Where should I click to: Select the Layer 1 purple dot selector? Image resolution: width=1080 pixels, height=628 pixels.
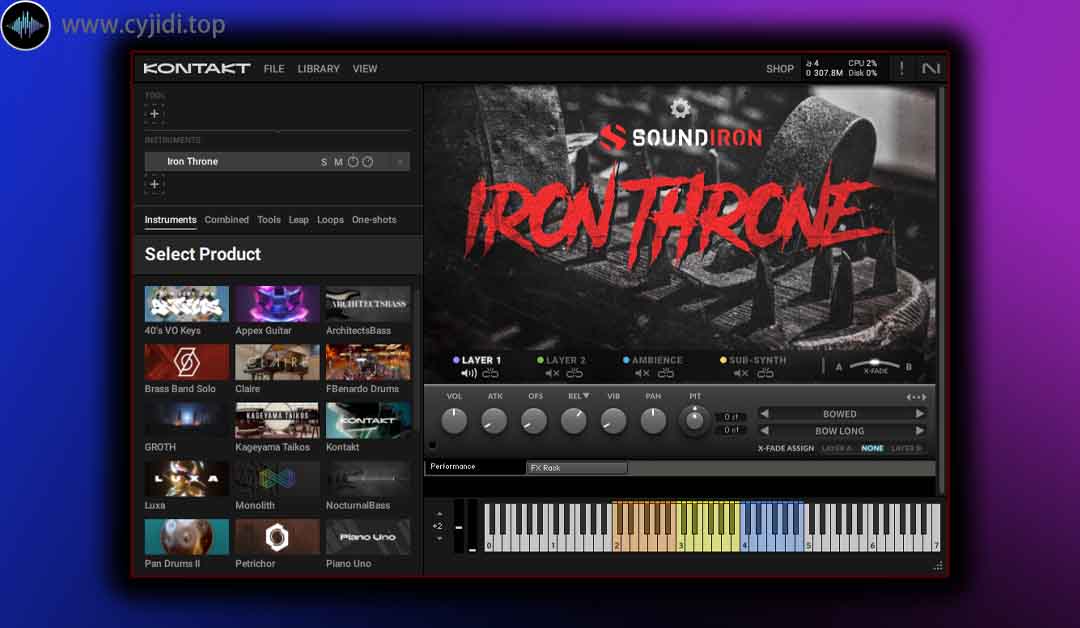click(456, 360)
